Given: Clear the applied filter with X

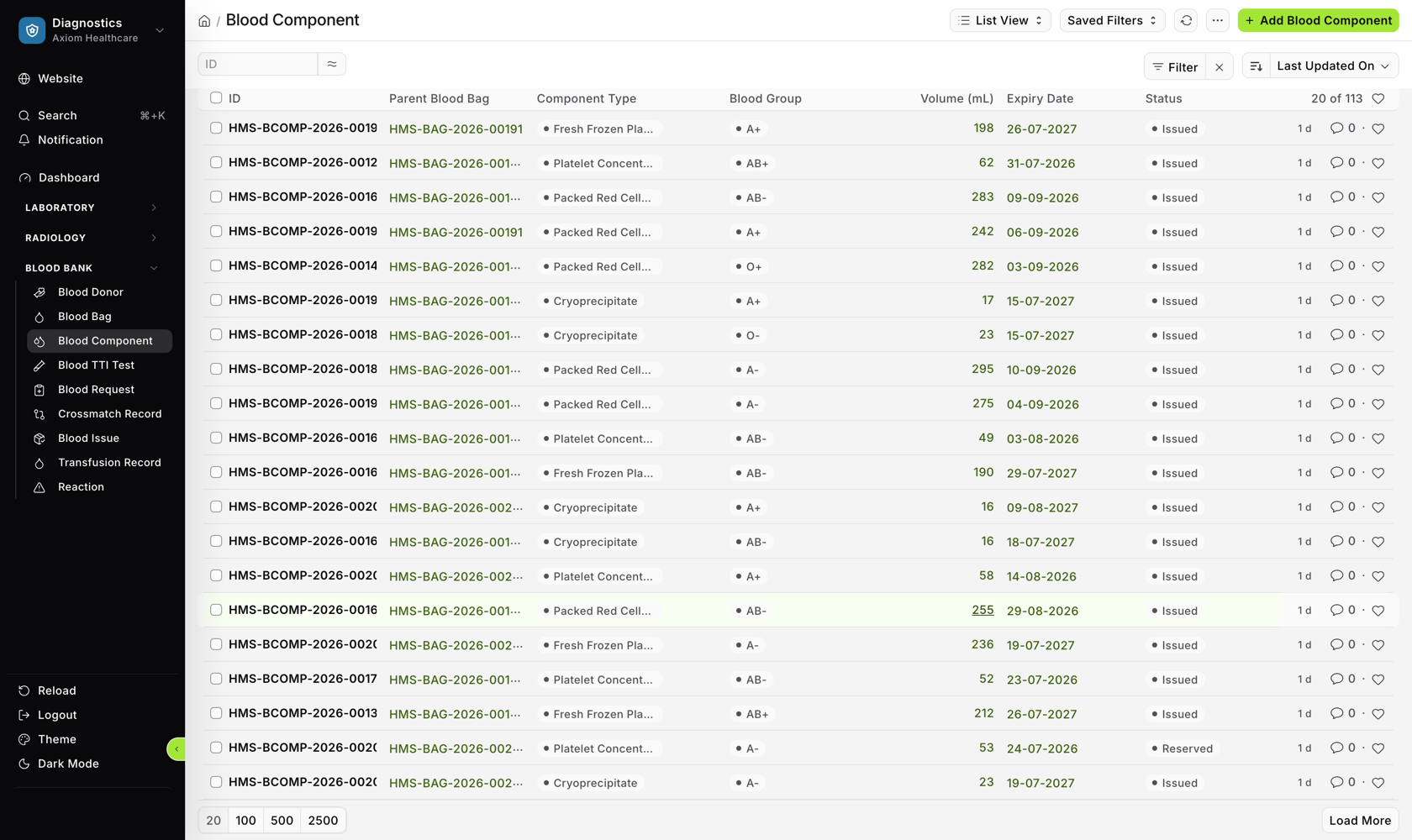Looking at the screenshot, I should tap(1219, 67).
